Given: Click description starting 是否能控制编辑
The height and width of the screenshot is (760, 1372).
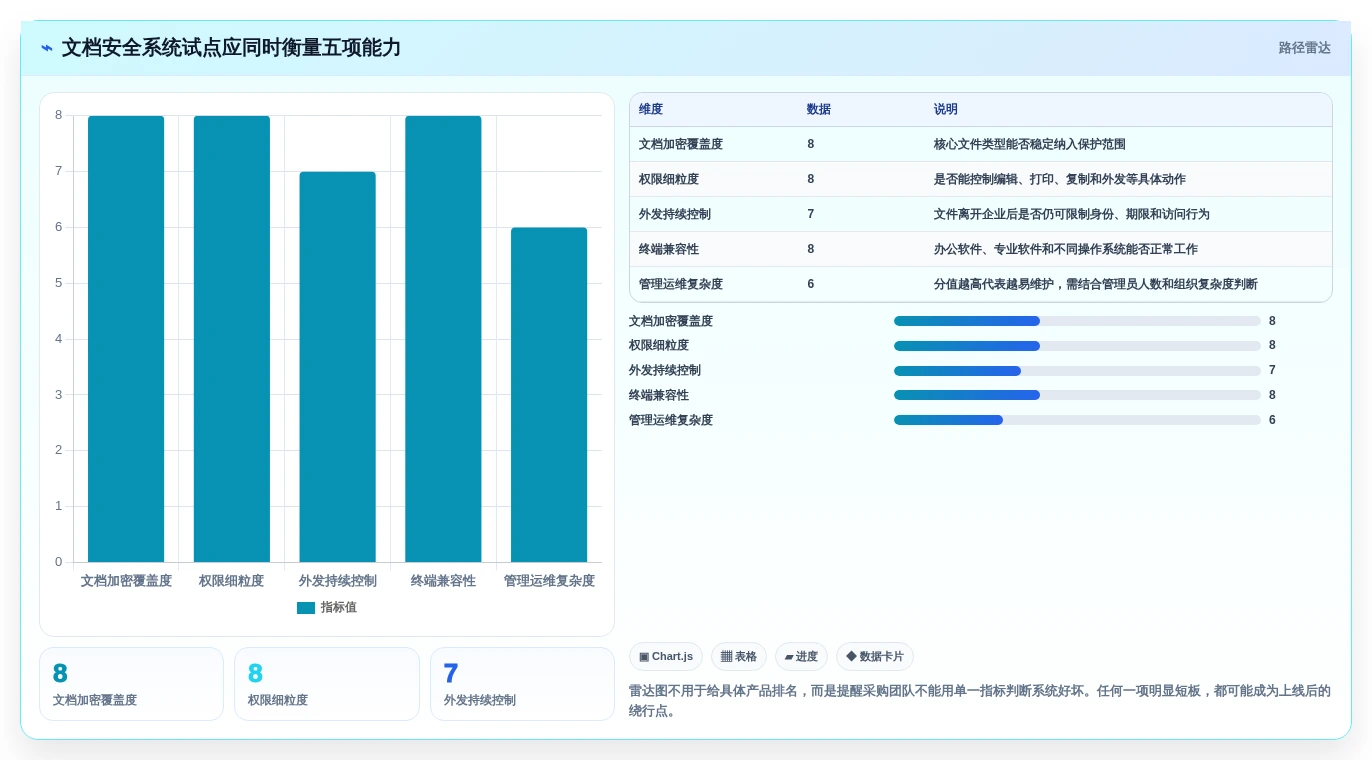Looking at the screenshot, I should tap(1060, 179).
